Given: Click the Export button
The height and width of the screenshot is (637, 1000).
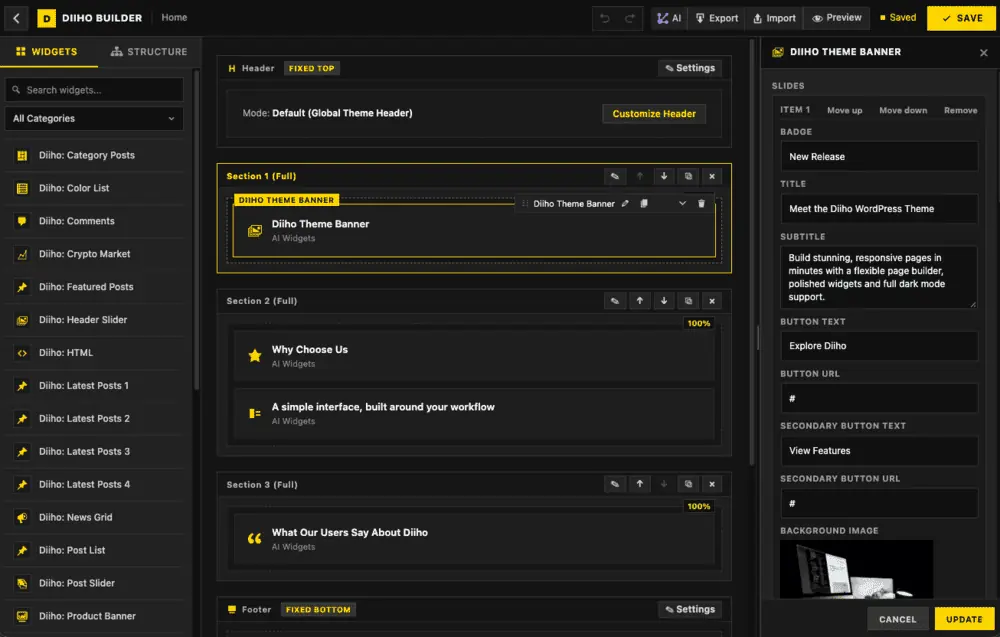Looking at the screenshot, I should point(717,18).
